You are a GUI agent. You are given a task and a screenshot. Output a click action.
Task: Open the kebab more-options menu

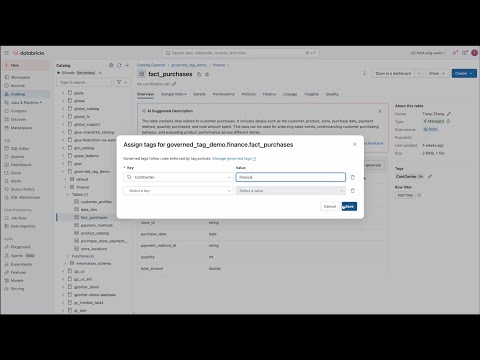[364, 73]
